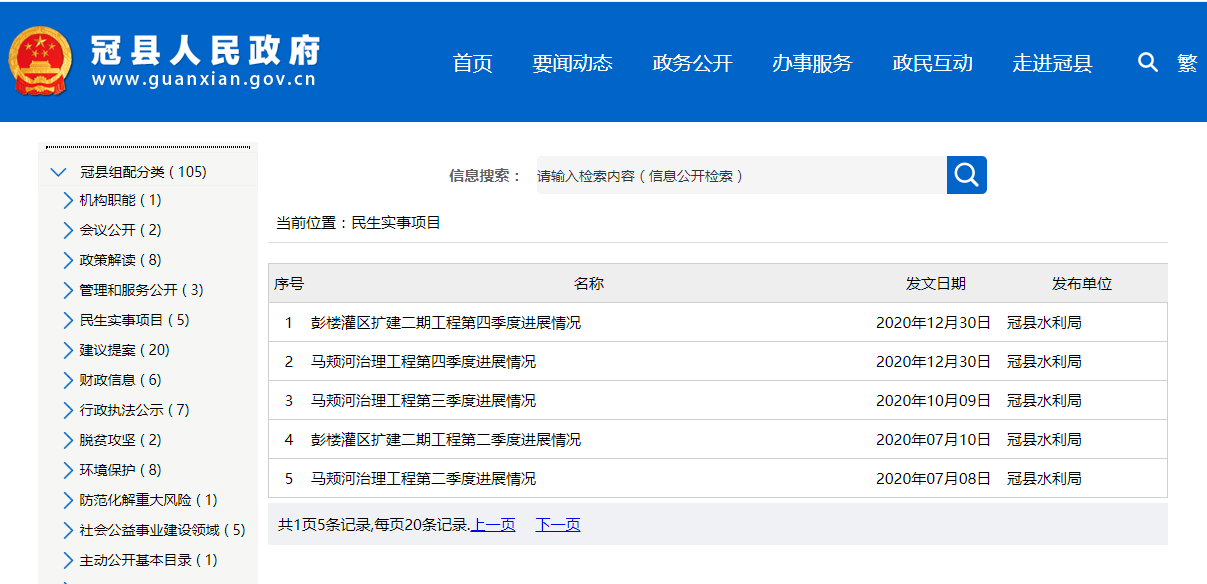1207x584 pixels.
Task: Focus the 信息公开检索 search input field
Action: tap(740, 175)
